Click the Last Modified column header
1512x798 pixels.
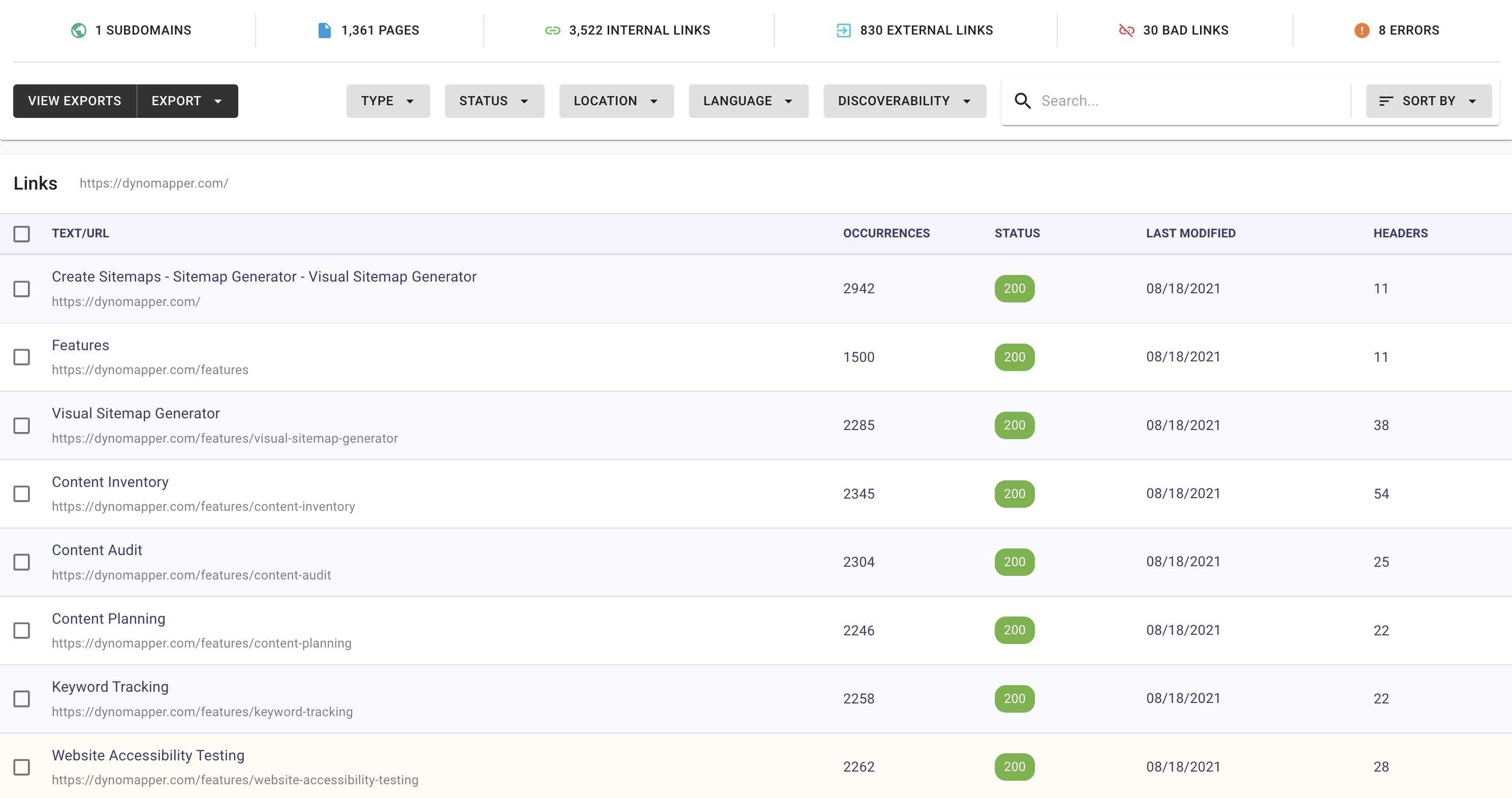click(1190, 233)
